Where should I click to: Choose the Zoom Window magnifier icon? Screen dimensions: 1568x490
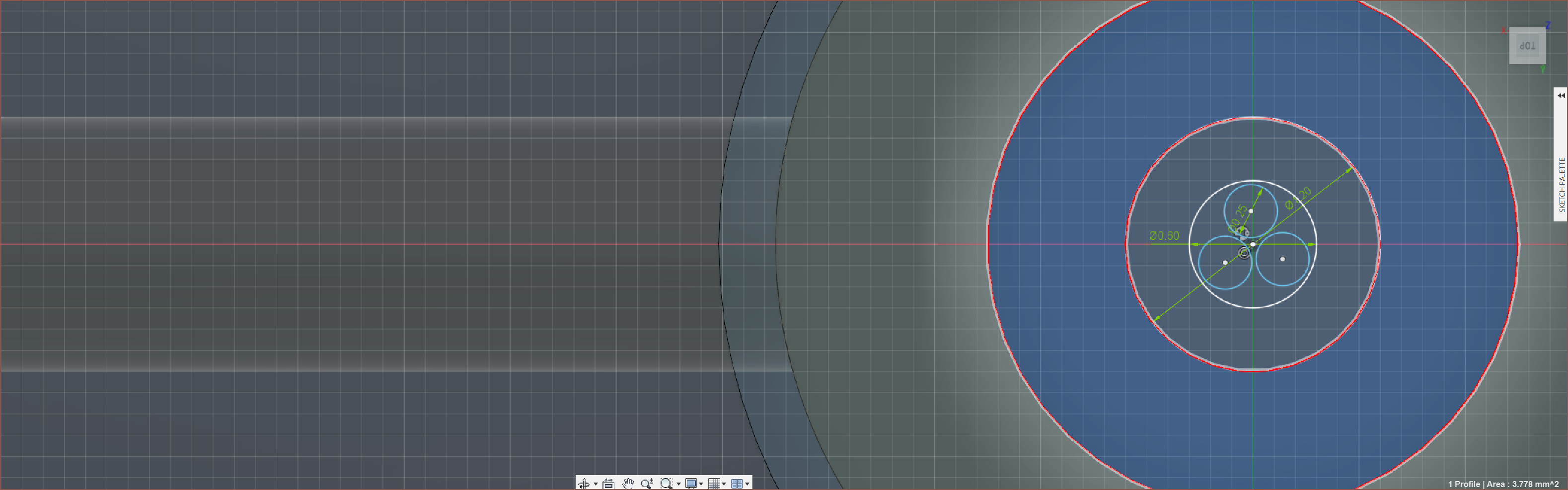pos(666,484)
